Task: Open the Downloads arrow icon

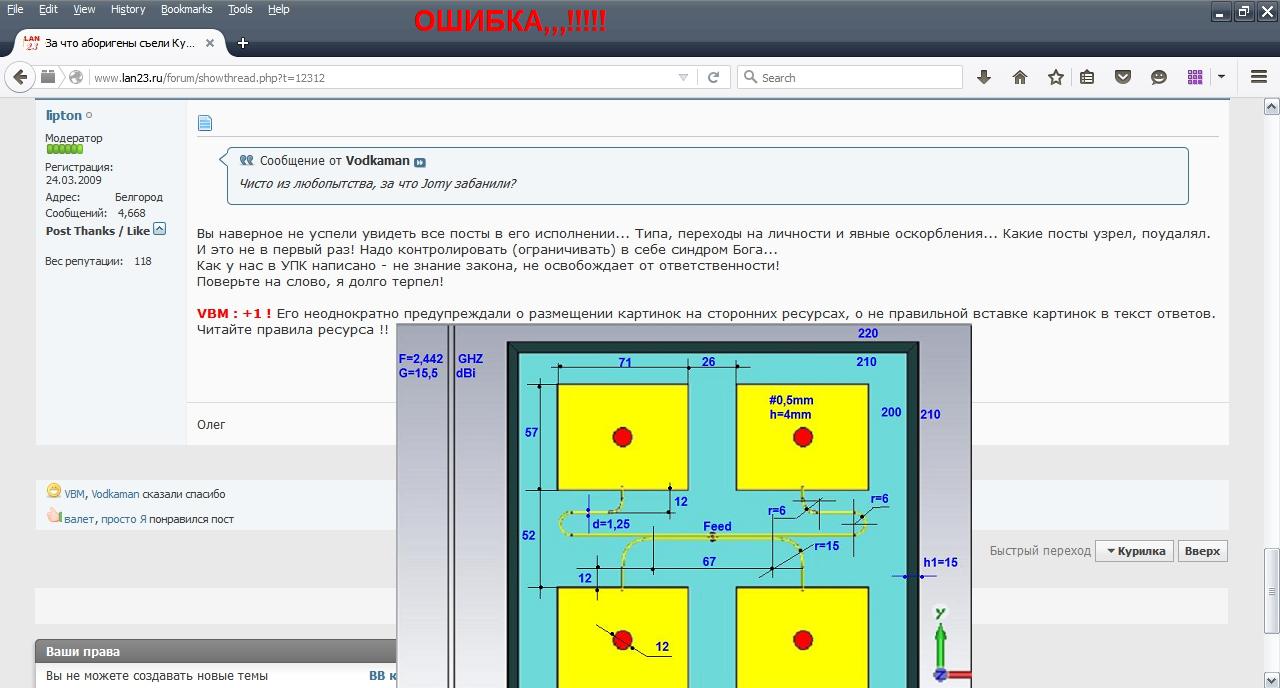Action: pos(984,77)
